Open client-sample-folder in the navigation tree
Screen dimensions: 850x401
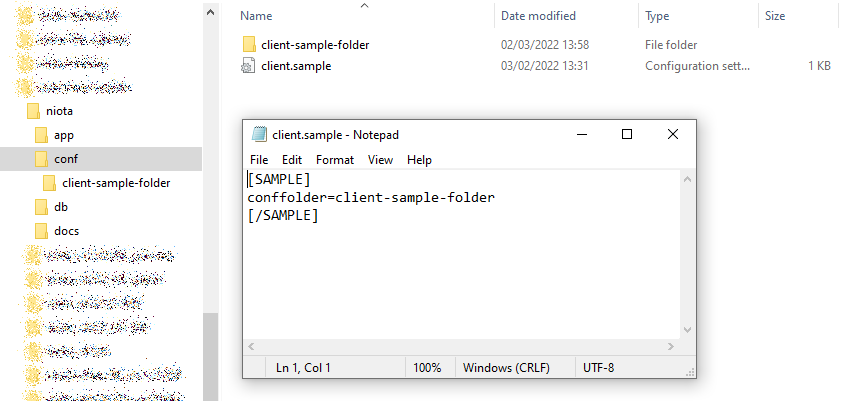(x=115, y=182)
